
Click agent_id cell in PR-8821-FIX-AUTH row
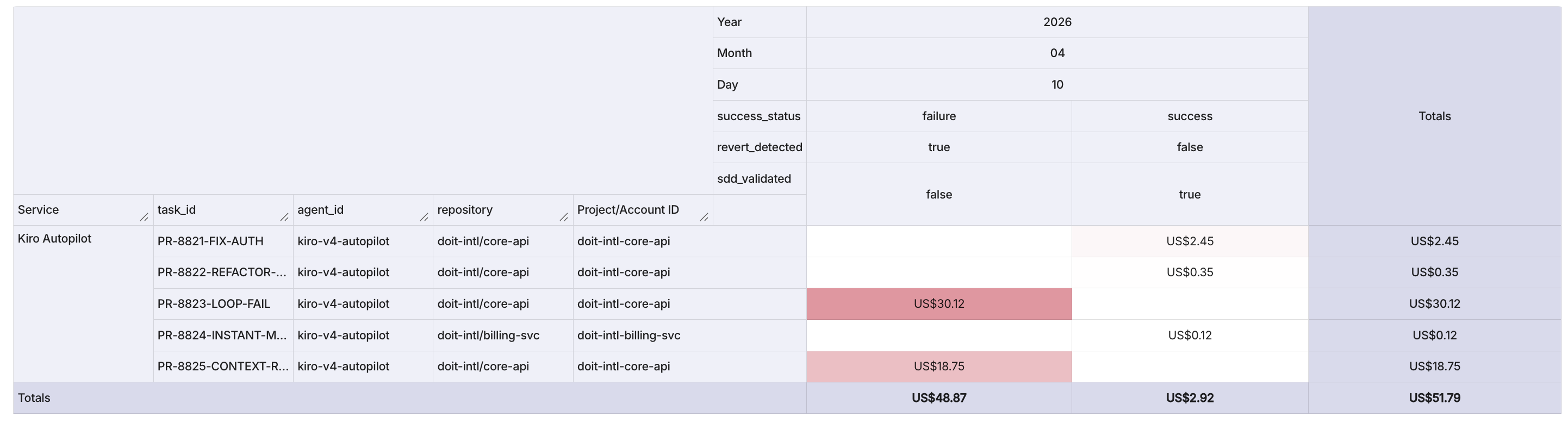pyautogui.click(x=363, y=241)
